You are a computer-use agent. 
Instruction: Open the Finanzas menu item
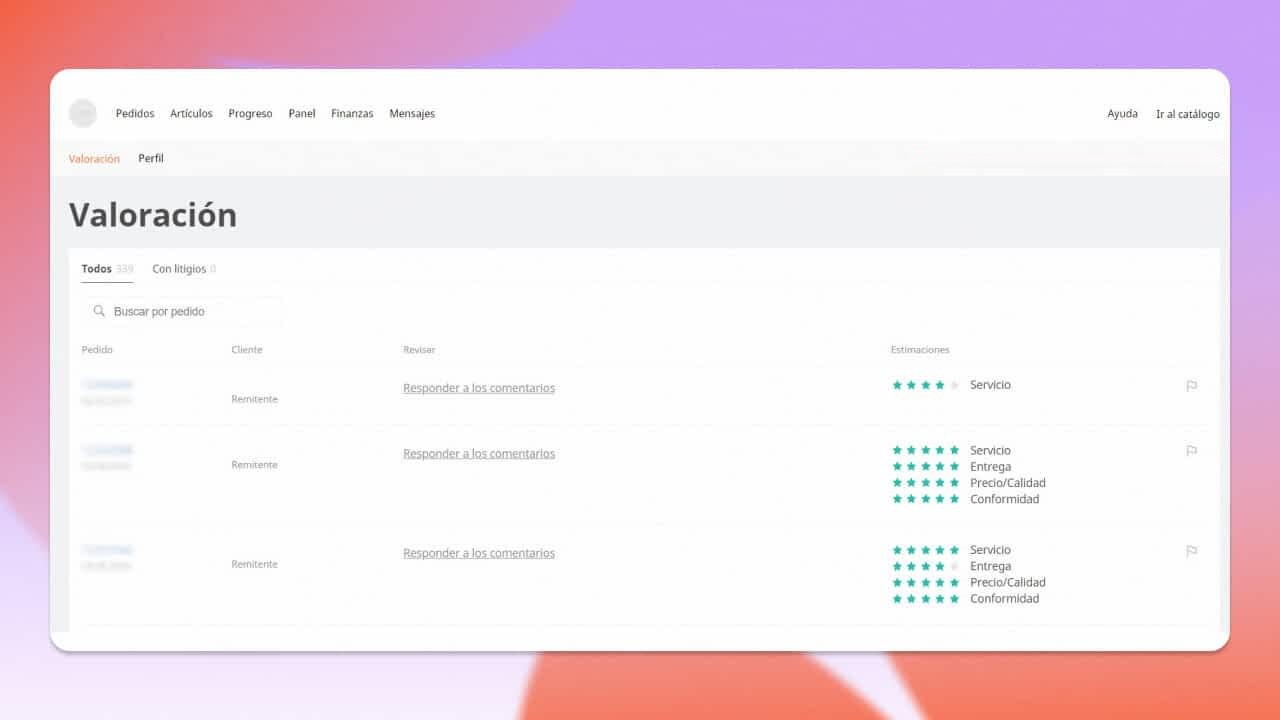(x=352, y=114)
